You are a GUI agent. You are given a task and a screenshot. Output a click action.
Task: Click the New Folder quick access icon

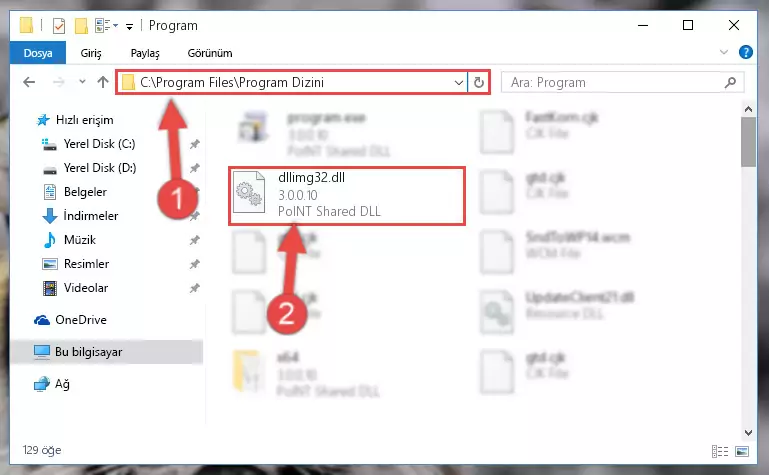(x=81, y=25)
